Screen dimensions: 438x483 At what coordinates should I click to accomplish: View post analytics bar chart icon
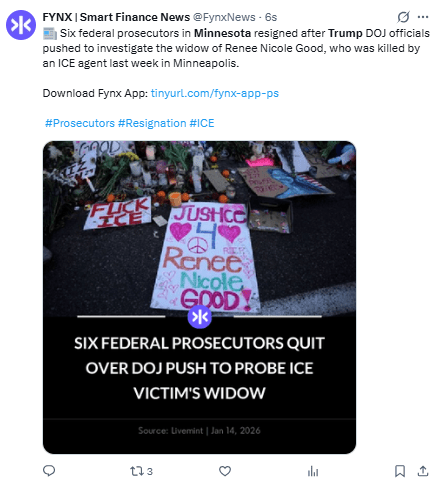click(313, 471)
